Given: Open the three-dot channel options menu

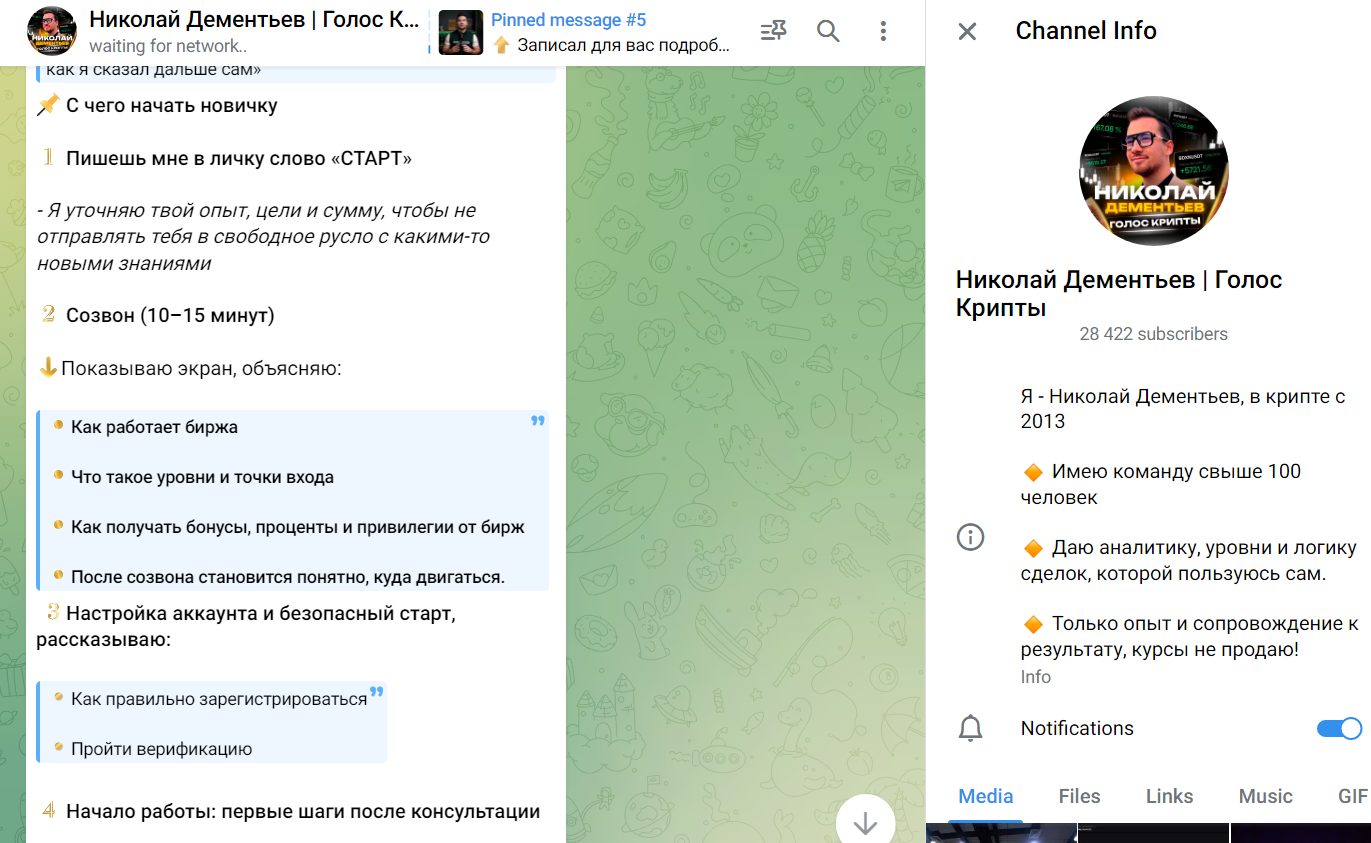Looking at the screenshot, I should coord(883,31).
